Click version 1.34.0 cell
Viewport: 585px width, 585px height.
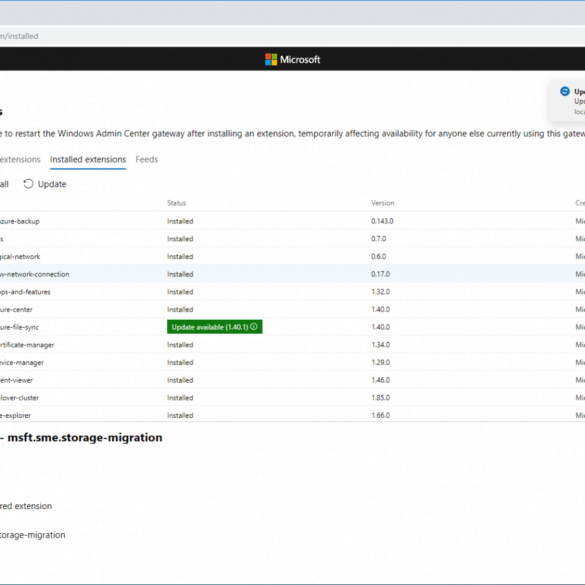(x=380, y=345)
